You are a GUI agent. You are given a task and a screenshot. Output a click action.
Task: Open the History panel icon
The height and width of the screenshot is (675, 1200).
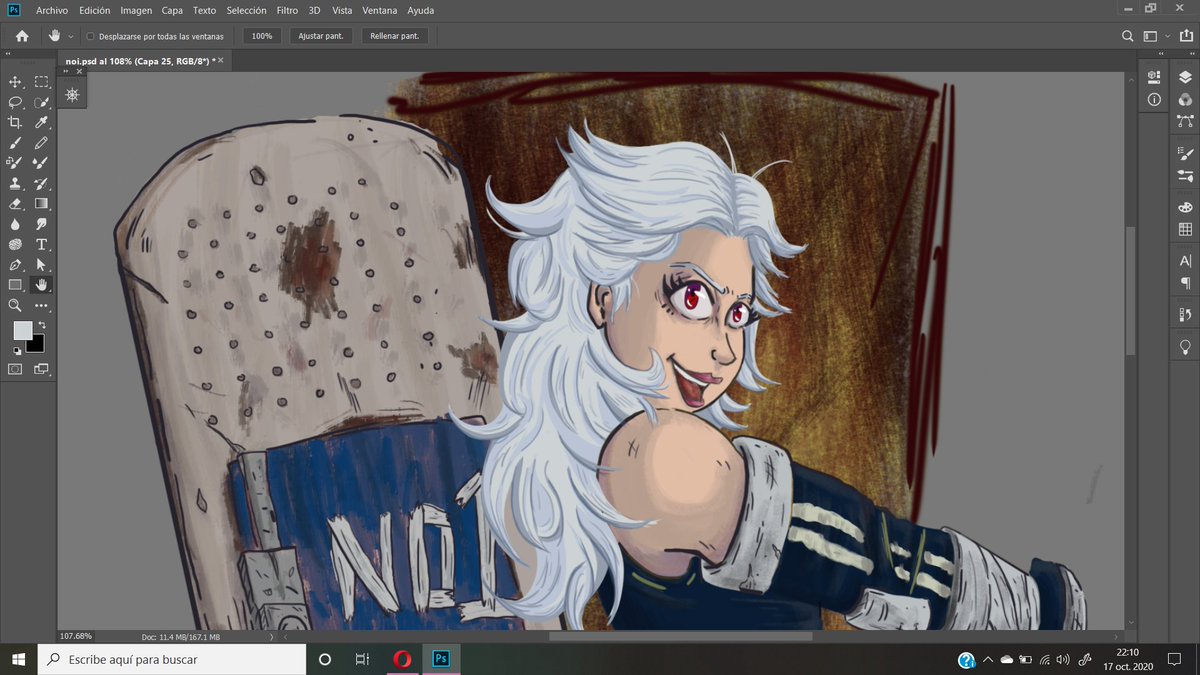1185,314
